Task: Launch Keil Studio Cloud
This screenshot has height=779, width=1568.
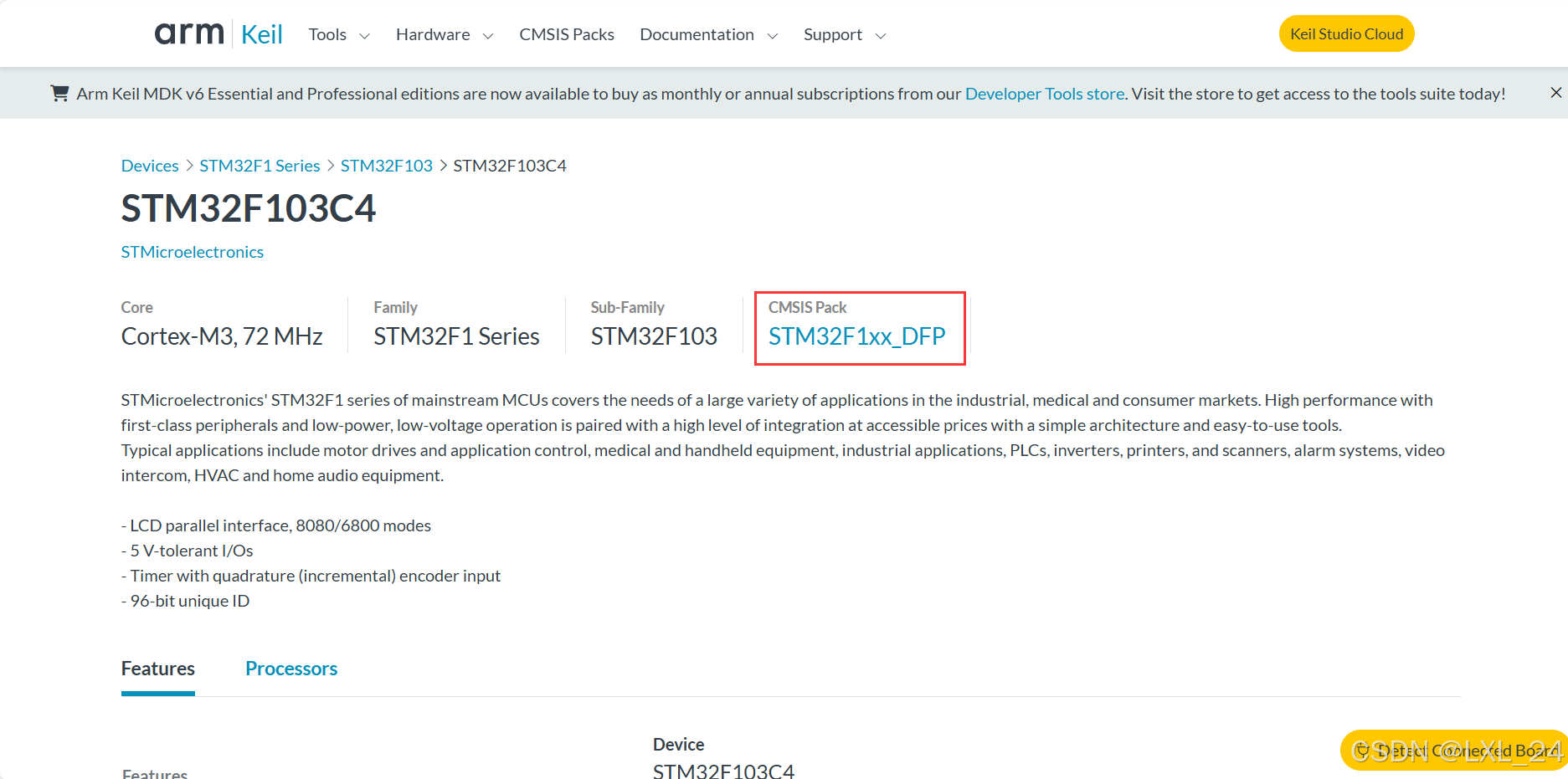Action: click(1346, 33)
